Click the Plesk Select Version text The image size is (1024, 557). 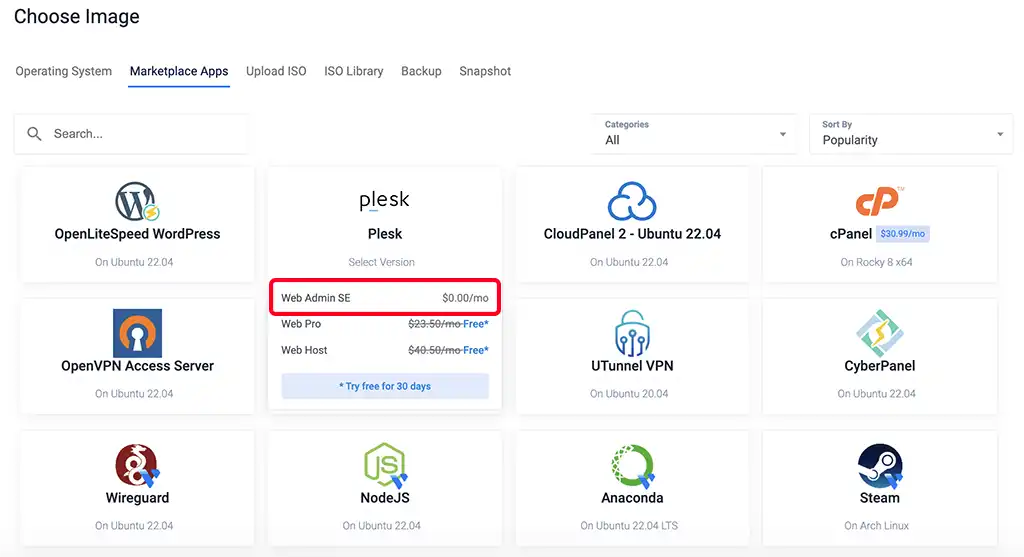click(x=381, y=262)
